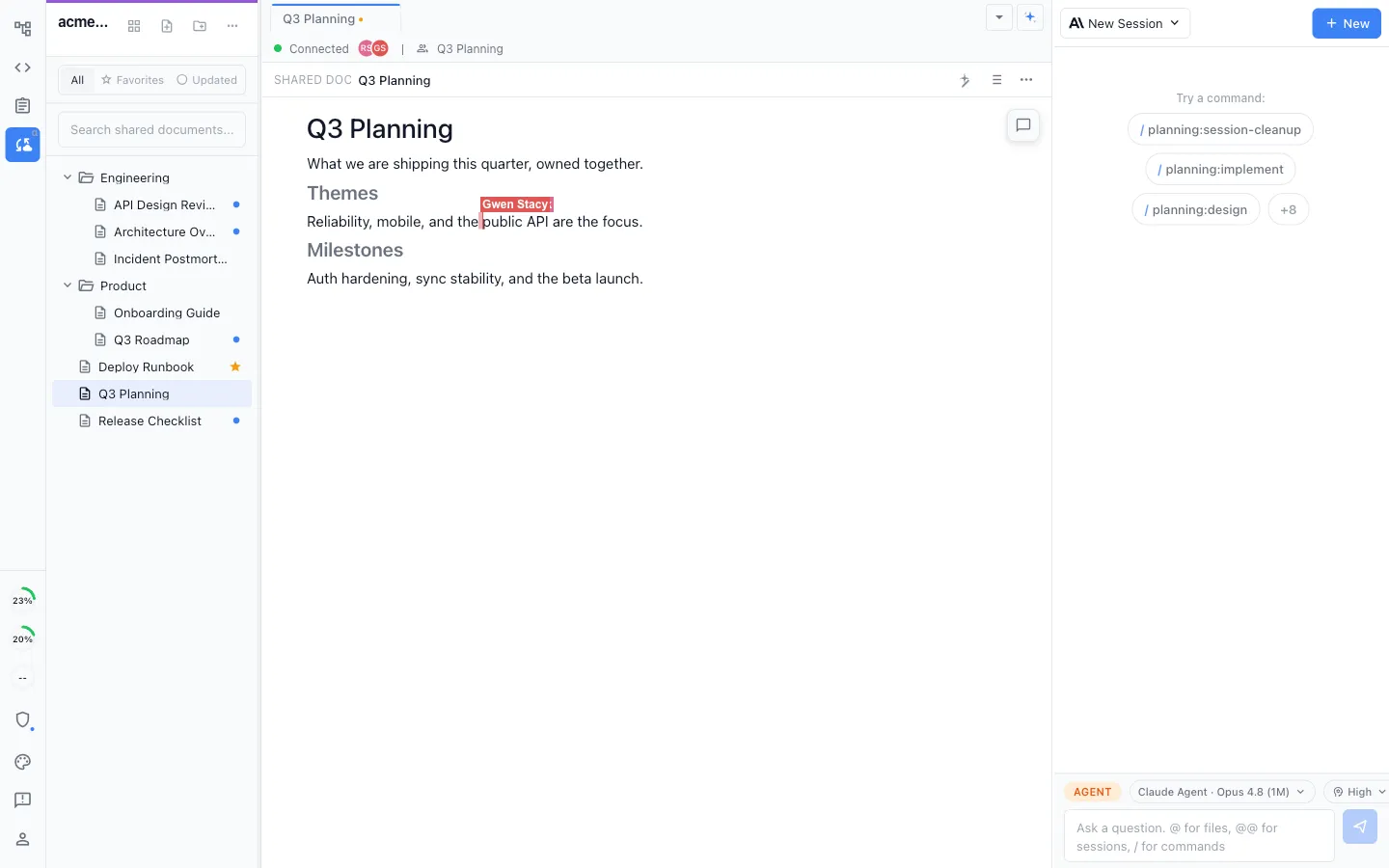This screenshot has width=1389, height=868.
Task: Open the workflow graph sidebar icon
Action: point(22,29)
